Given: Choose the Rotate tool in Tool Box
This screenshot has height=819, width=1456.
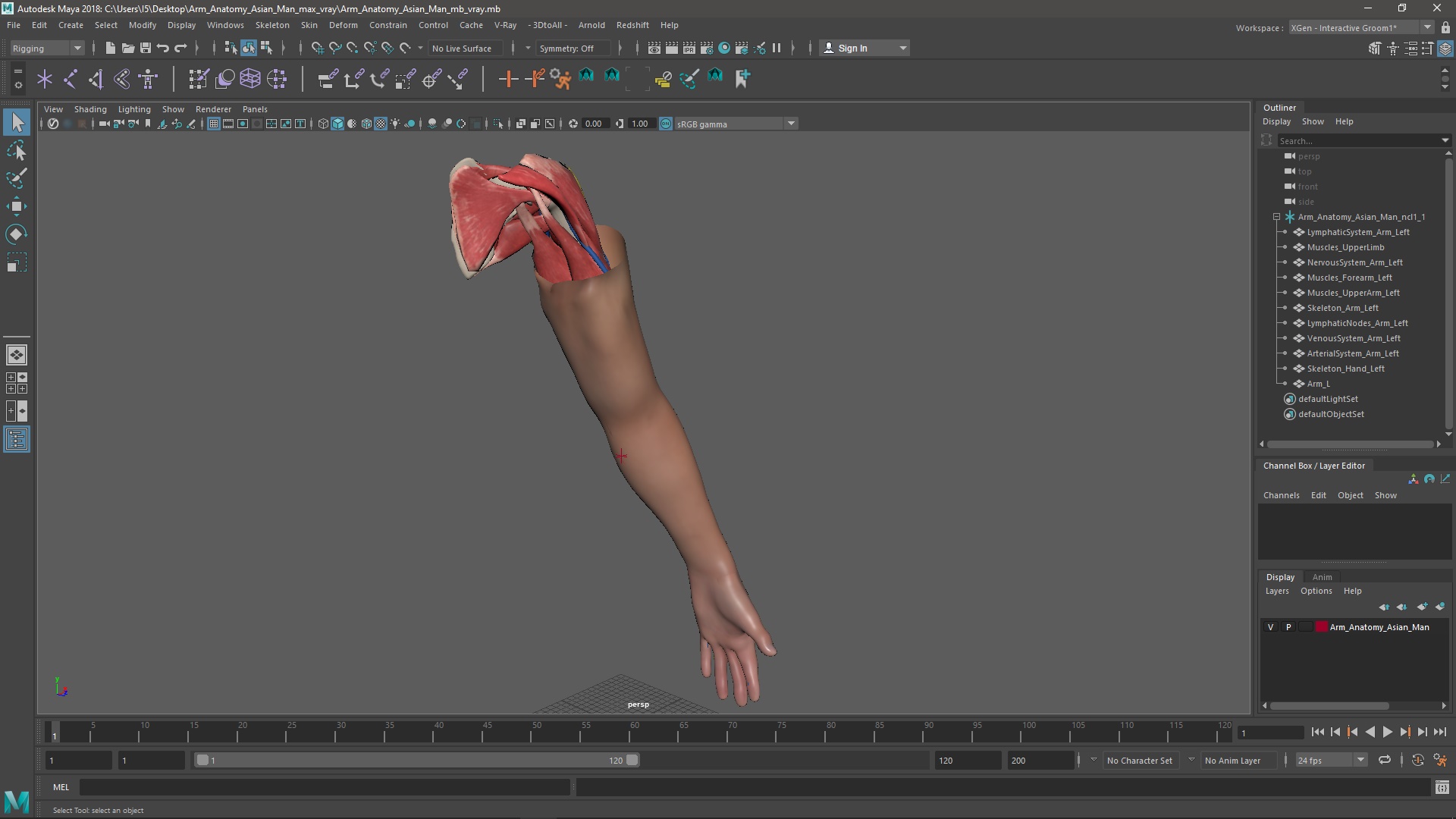Looking at the screenshot, I should coord(17,234).
